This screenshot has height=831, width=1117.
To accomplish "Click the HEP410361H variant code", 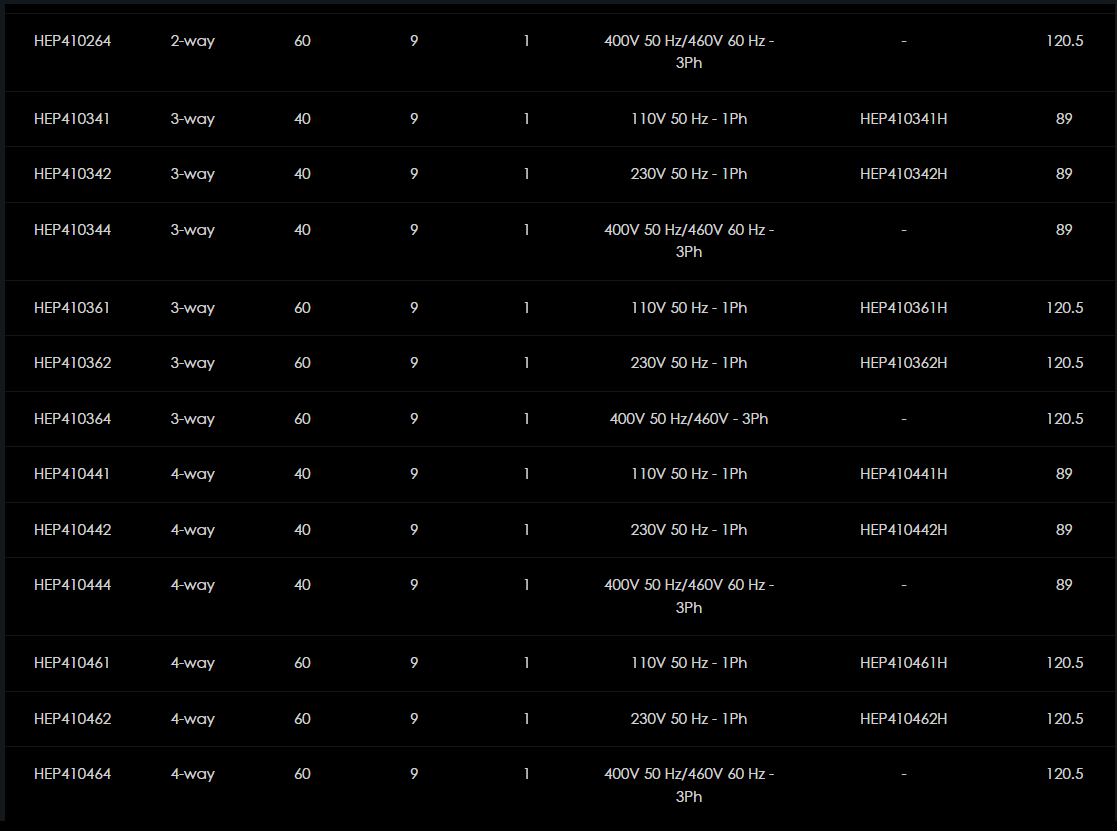I will pyautogui.click(x=903, y=308).
